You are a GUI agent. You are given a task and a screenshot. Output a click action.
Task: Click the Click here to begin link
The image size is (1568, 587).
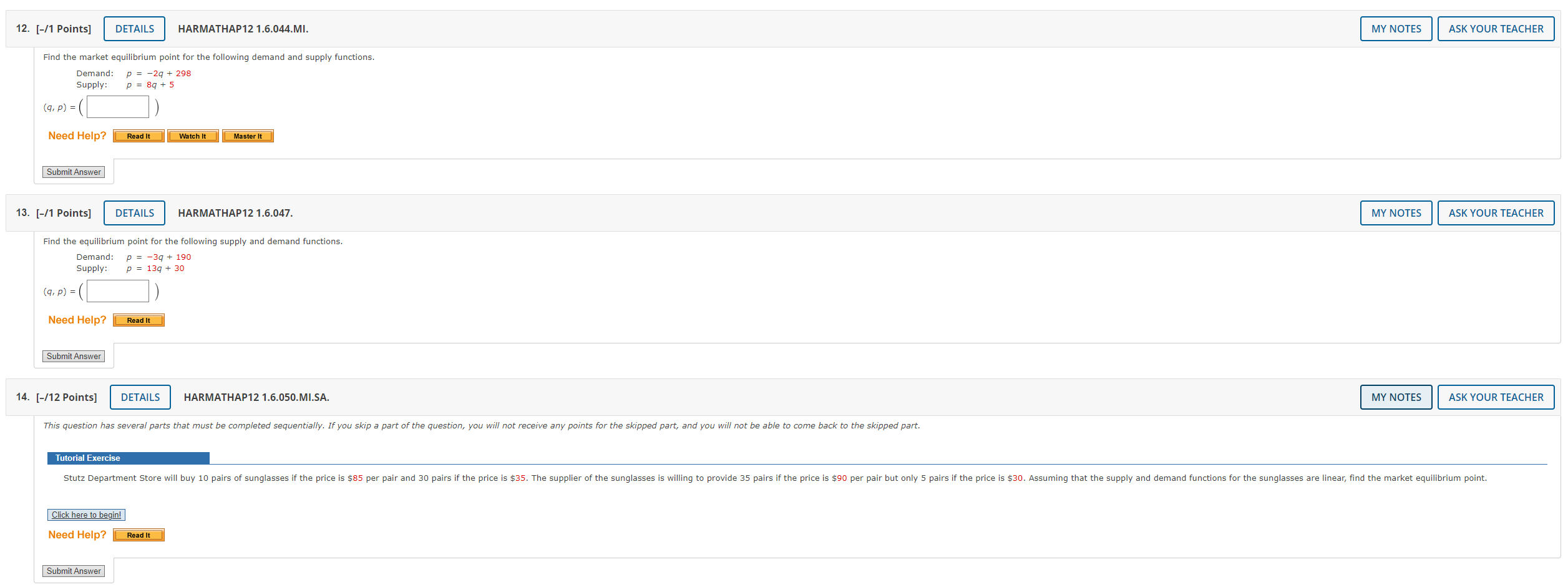86,515
